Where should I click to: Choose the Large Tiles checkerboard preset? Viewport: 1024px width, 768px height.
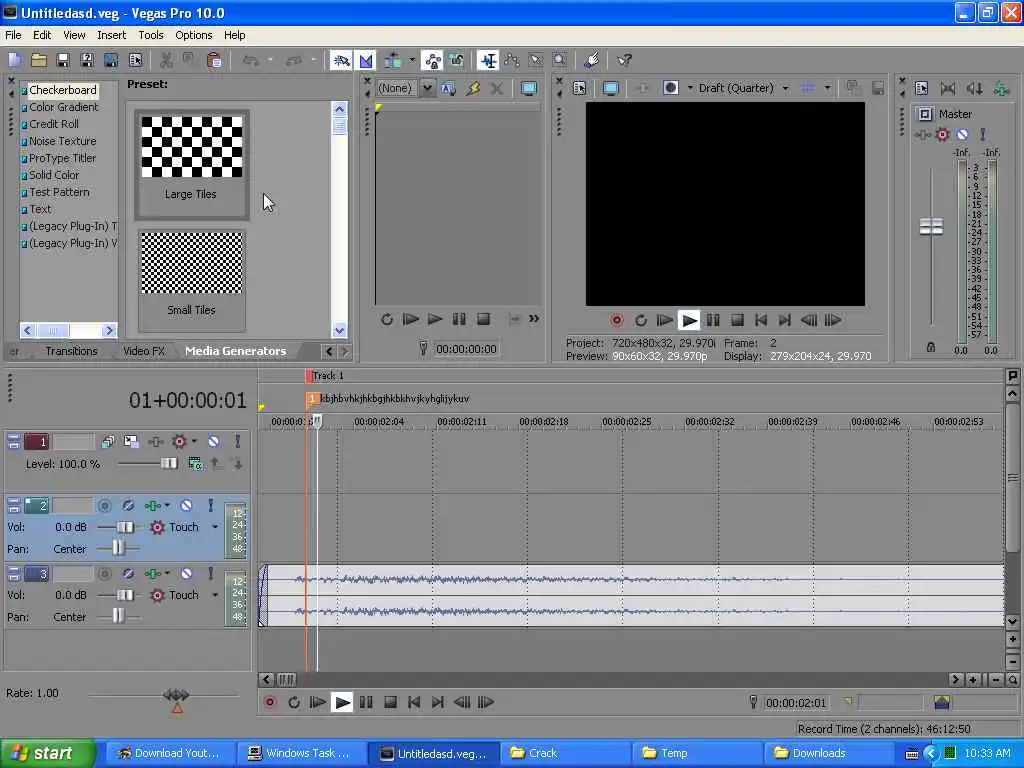[x=191, y=164]
